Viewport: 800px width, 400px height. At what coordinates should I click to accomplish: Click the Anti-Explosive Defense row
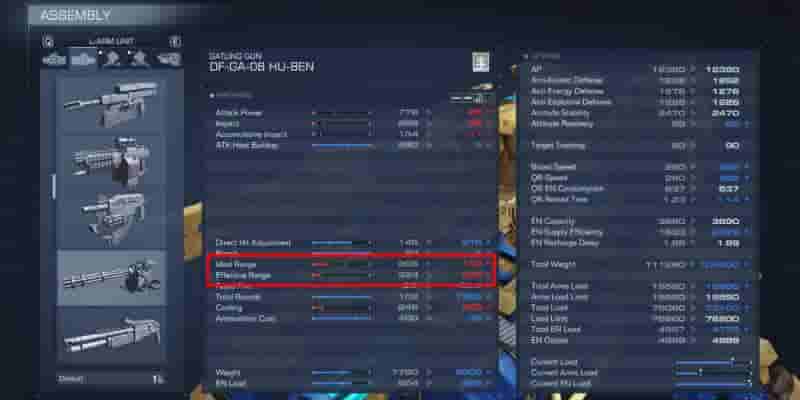click(x=641, y=102)
